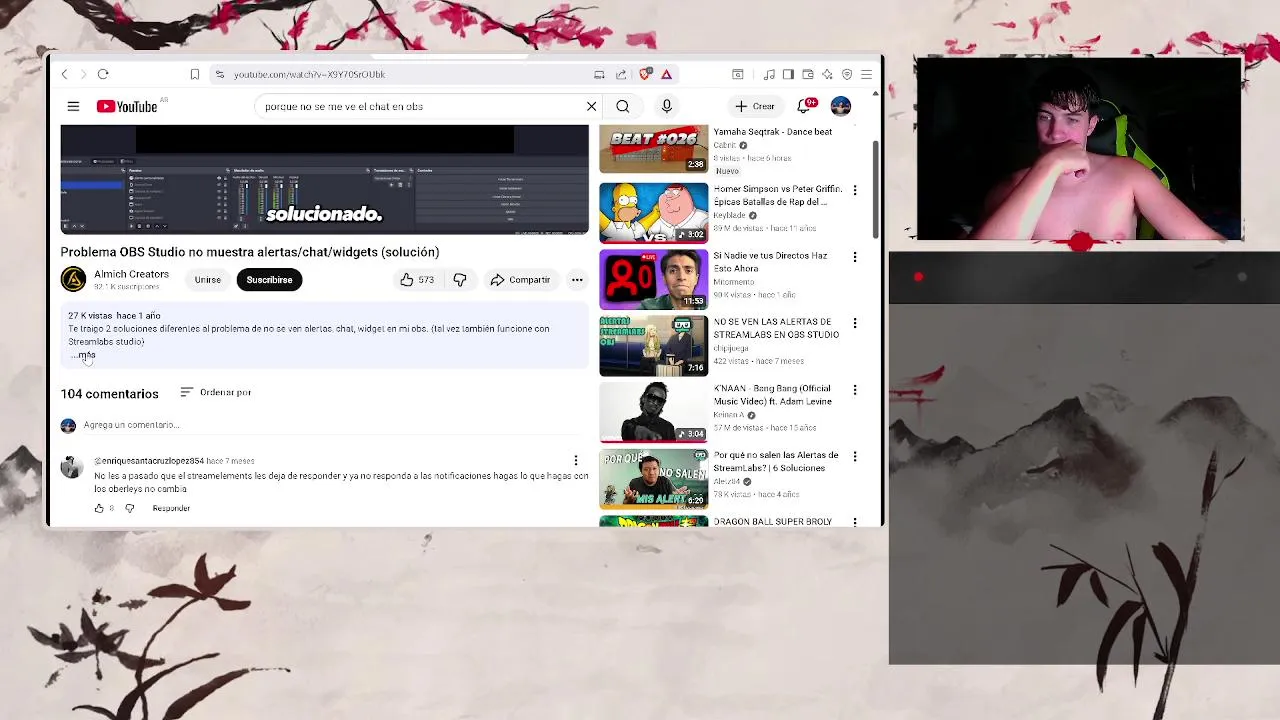This screenshot has height=720, width=1280.
Task: Open Brave Shields lion icon
Action: pos(646,74)
